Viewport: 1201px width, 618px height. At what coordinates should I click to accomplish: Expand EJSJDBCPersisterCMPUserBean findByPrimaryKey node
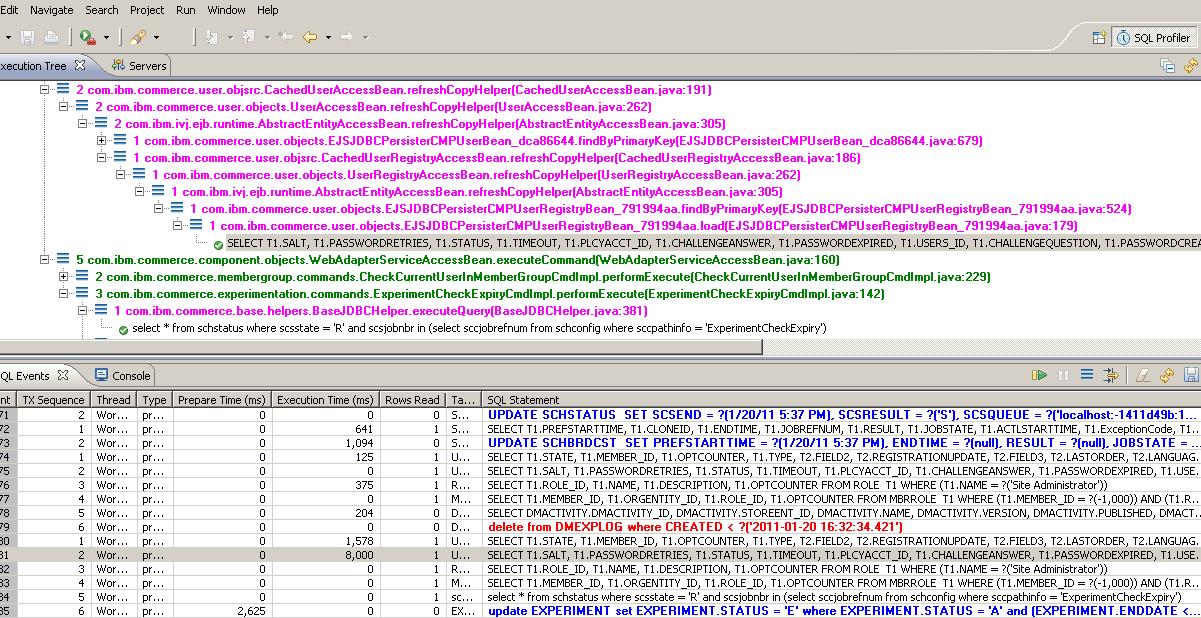102,141
